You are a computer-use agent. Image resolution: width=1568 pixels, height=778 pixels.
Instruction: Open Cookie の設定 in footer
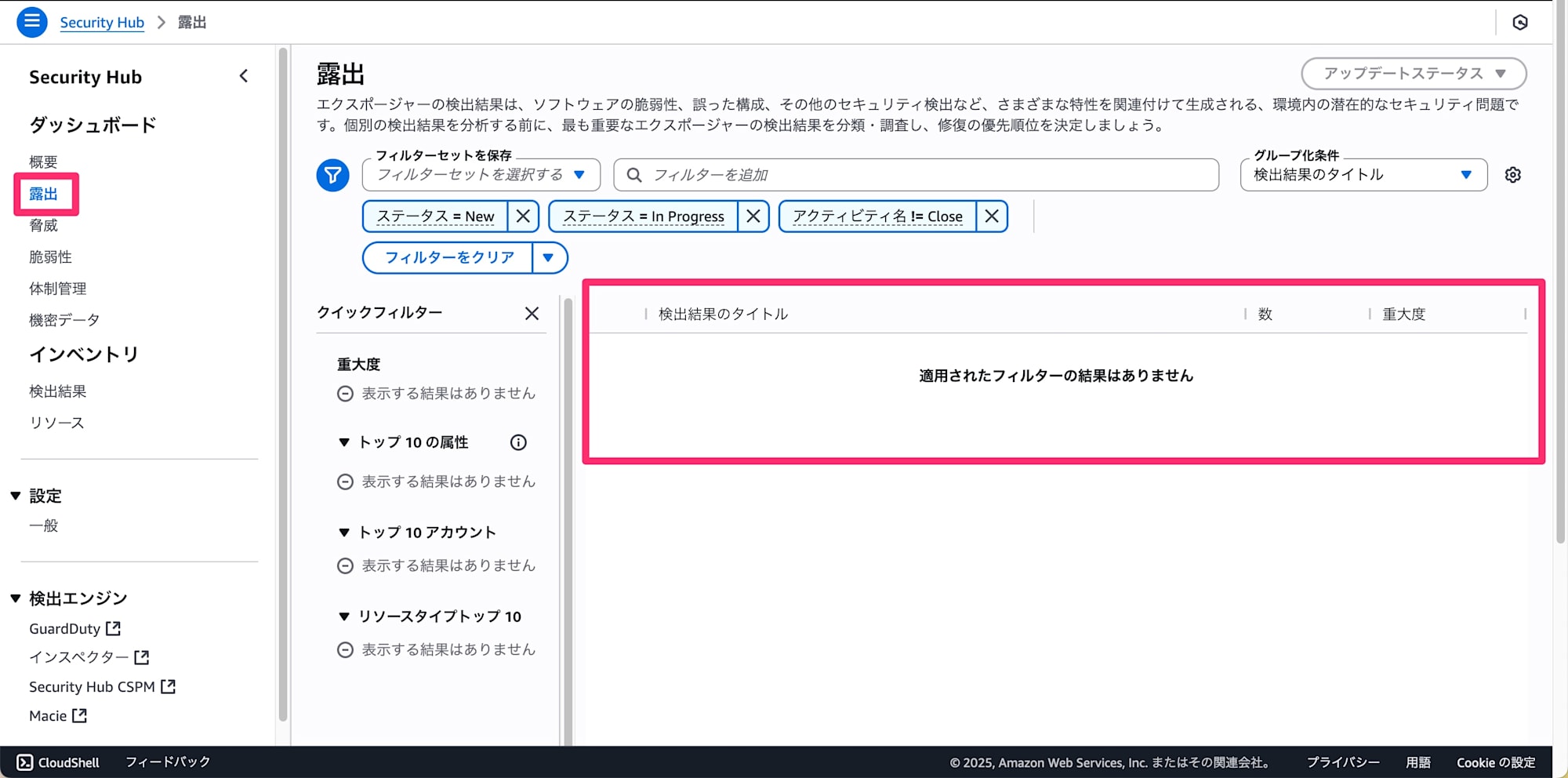(x=1496, y=762)
